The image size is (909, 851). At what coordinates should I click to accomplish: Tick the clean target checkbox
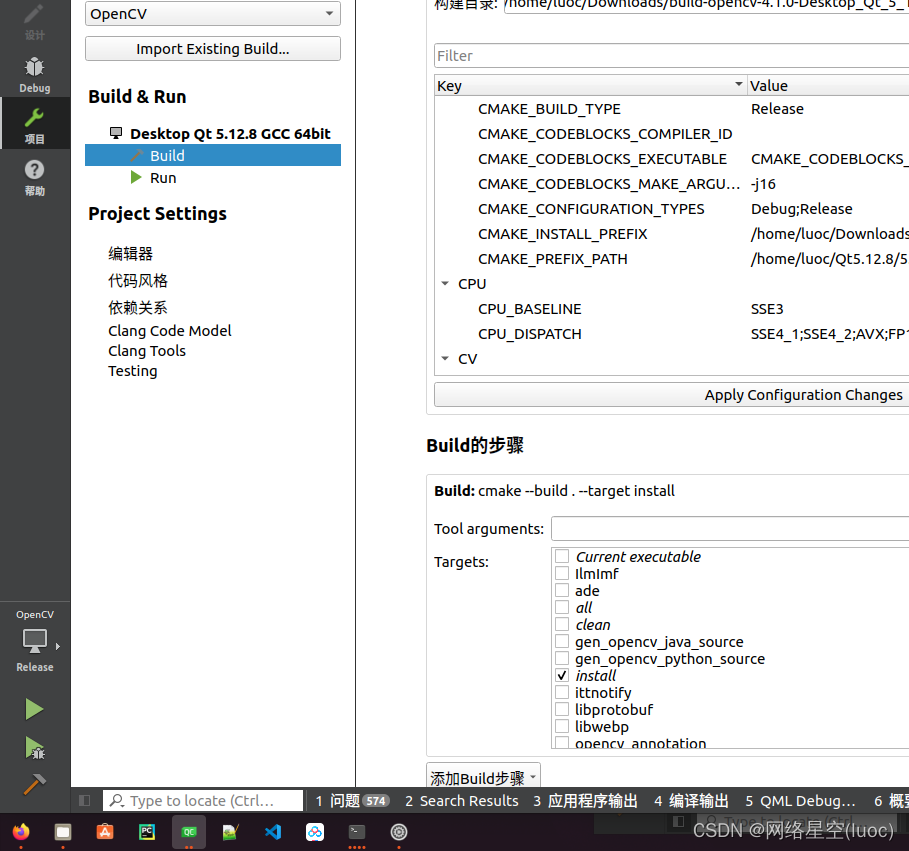pyautogui.click(x=562, y=624)
